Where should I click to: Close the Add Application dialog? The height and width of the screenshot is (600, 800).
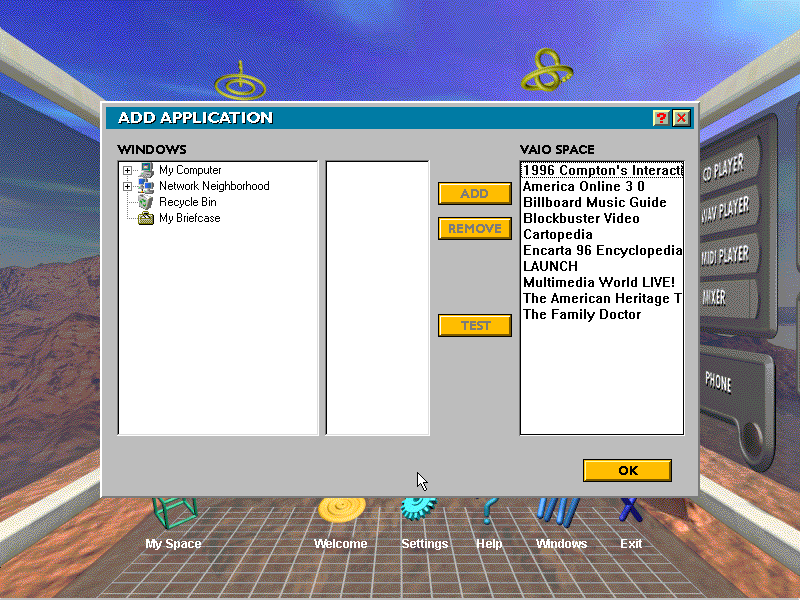click(x=682, y=118)
